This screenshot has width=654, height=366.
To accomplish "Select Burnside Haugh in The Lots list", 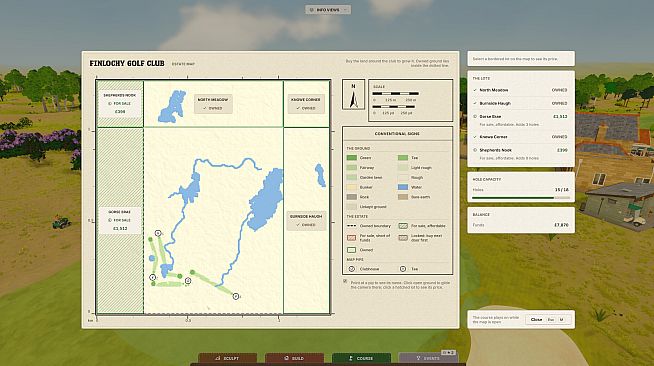I will pos(520,103).
